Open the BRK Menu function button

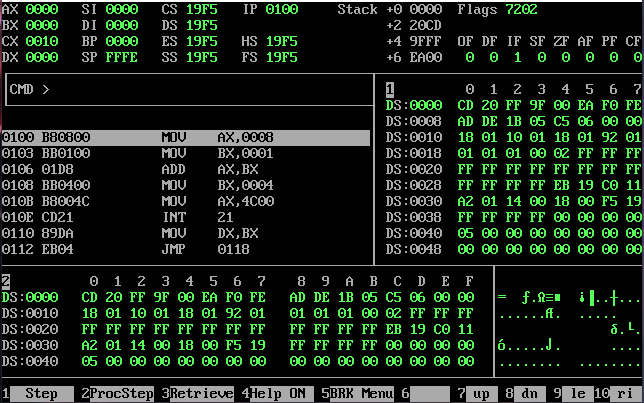click(362, 394)
